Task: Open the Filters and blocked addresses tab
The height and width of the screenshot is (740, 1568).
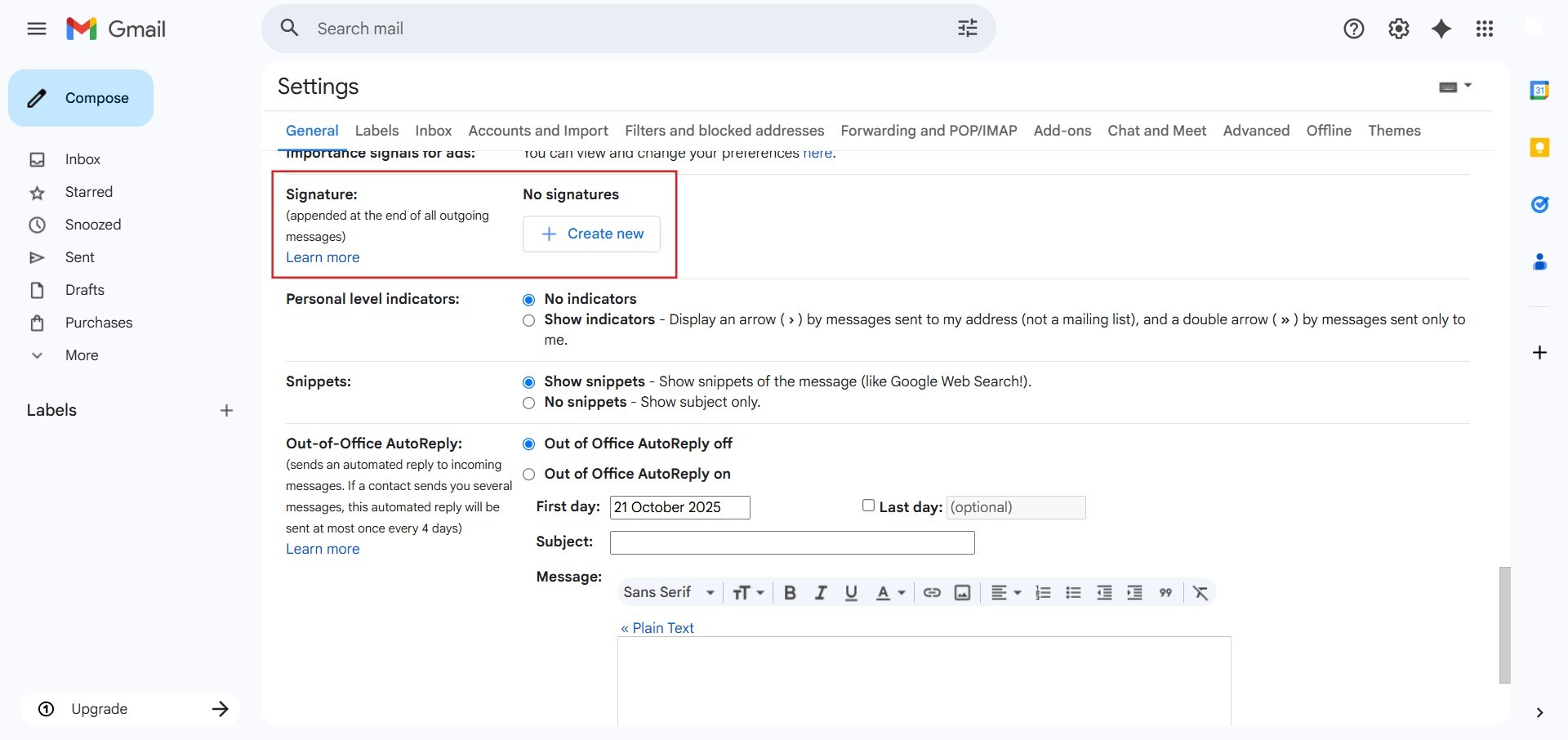Action: [x=724, y=131]
